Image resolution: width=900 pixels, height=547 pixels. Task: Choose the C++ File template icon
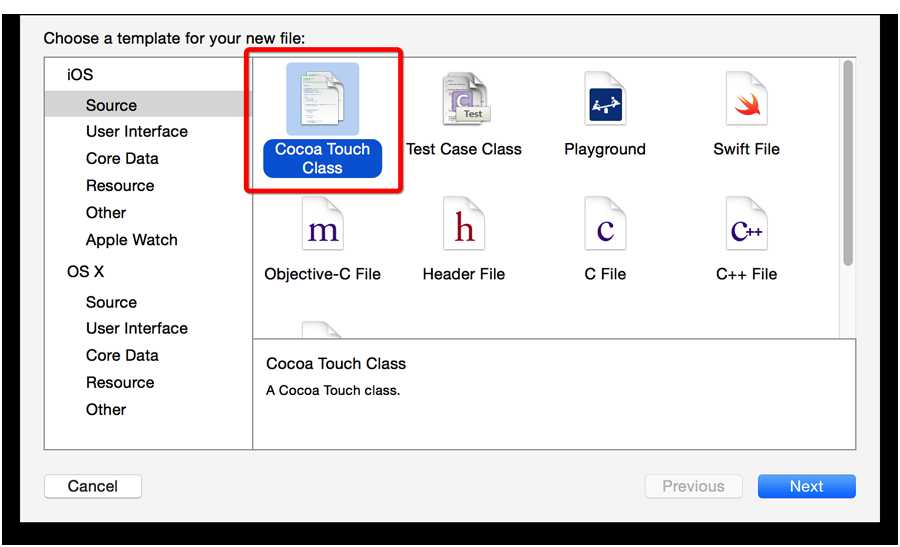[746, 224]
